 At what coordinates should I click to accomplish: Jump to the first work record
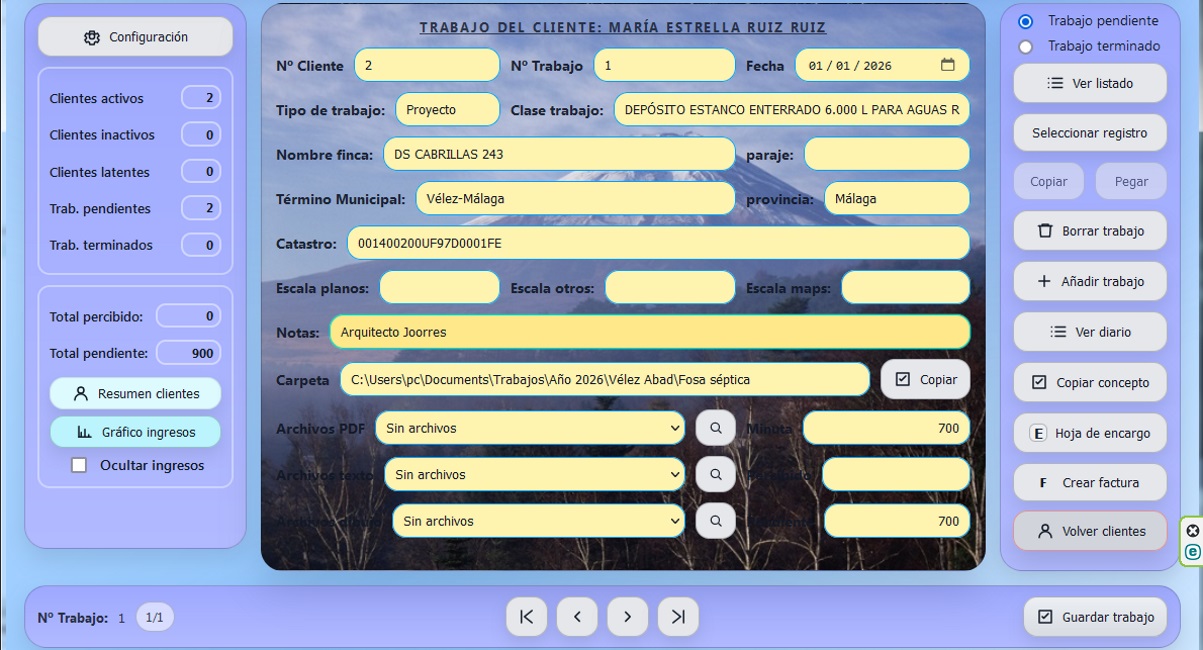pos(526,617)
